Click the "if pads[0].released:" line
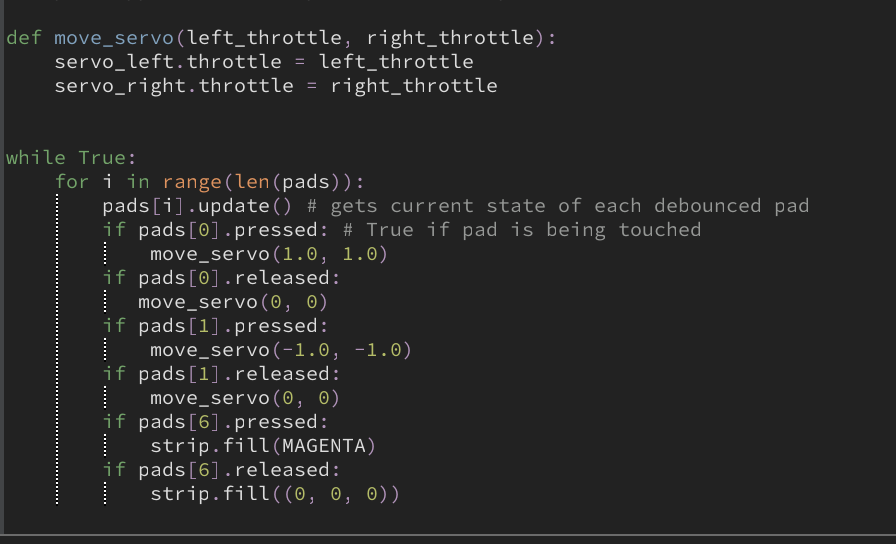896x544 pixels. [x=222, y=278]
